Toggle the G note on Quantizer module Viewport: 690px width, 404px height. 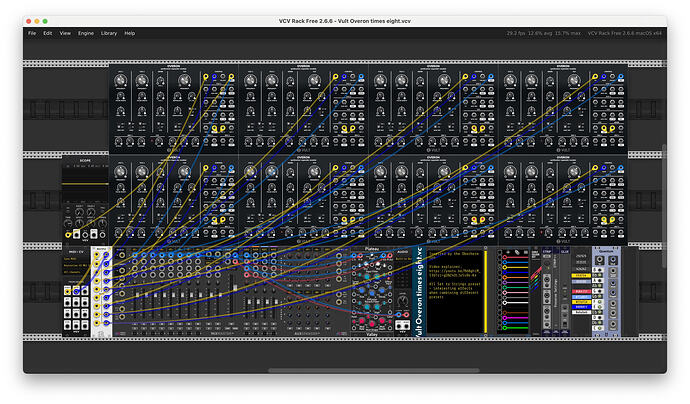[x=598, y=291]
